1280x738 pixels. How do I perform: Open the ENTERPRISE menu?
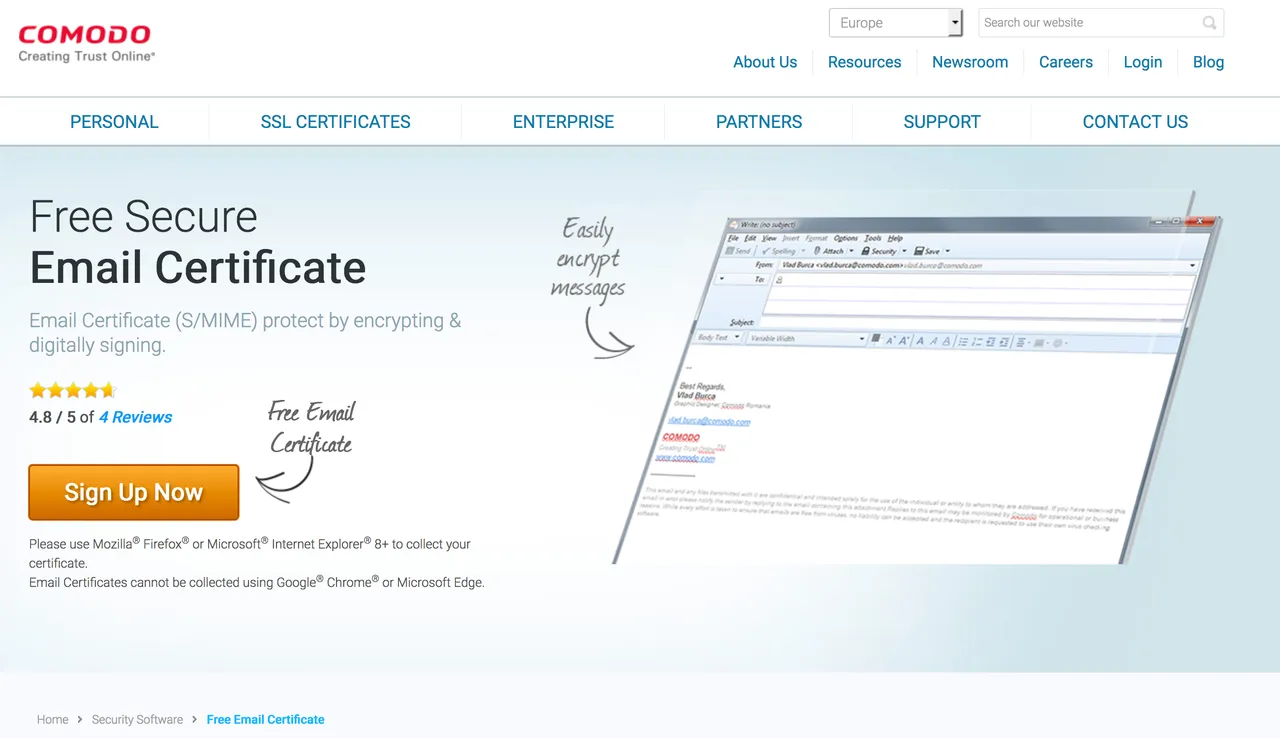[x=563, y=122]
